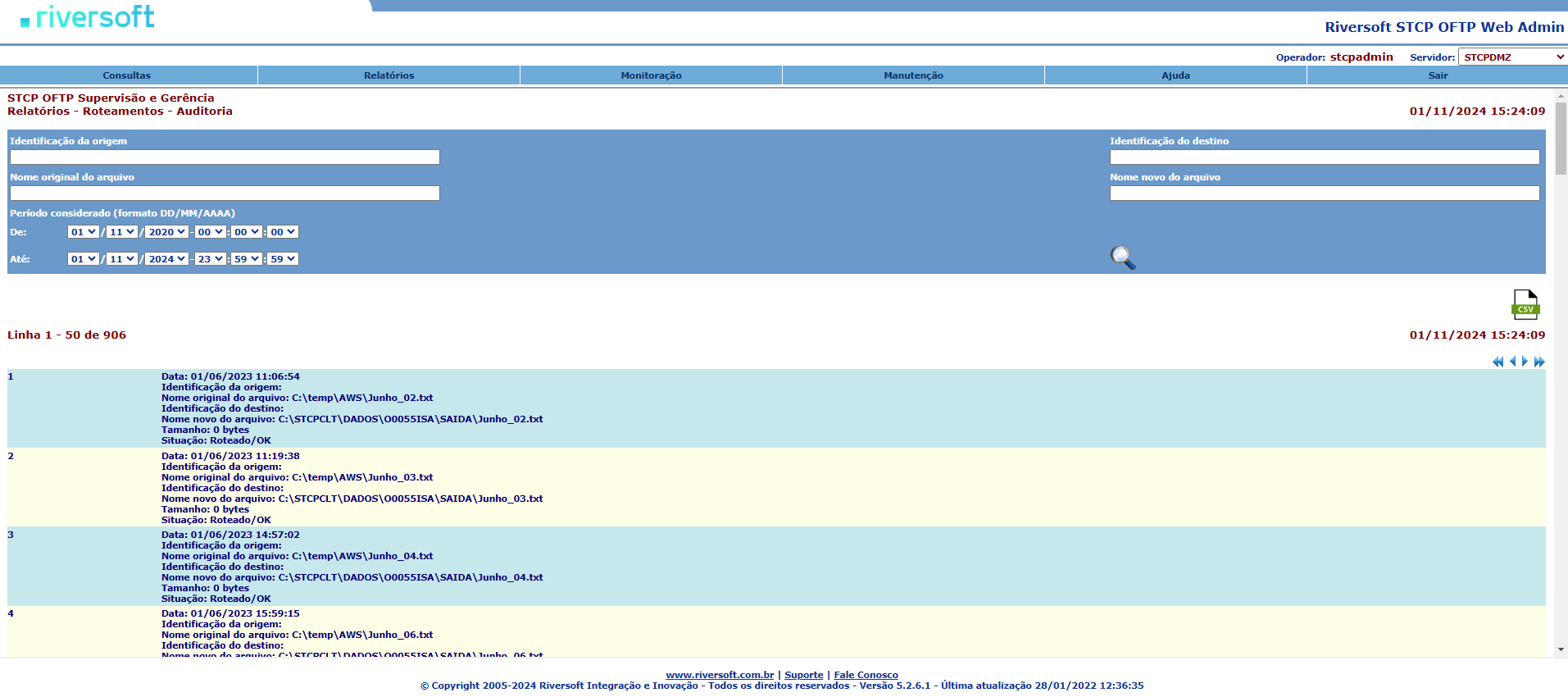Click the scrollbar up arrow
This screenshot has height=697, width=1568.
1561,95
